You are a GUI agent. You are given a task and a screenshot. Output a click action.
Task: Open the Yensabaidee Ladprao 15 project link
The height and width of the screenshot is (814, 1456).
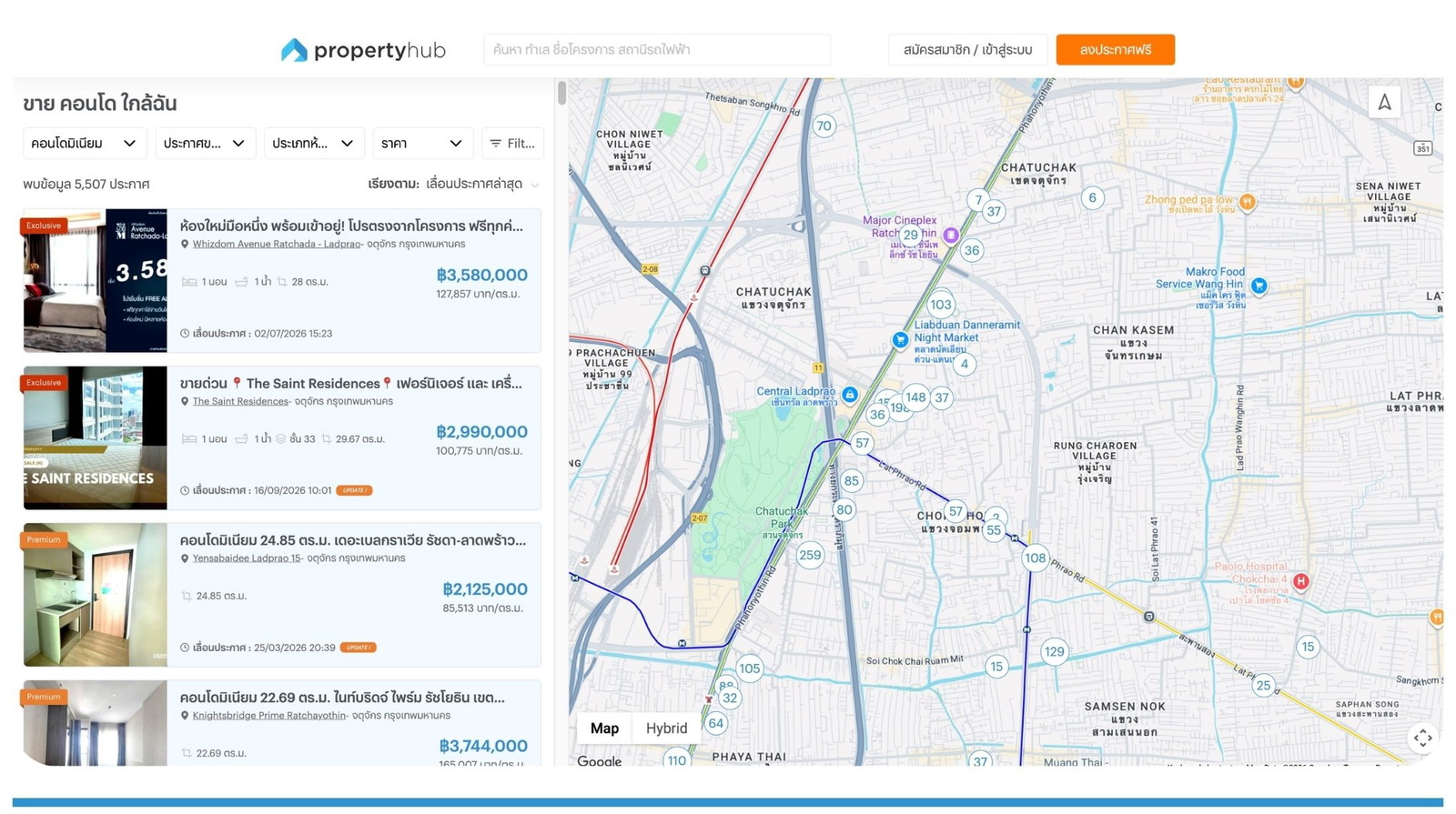[247, 558]
